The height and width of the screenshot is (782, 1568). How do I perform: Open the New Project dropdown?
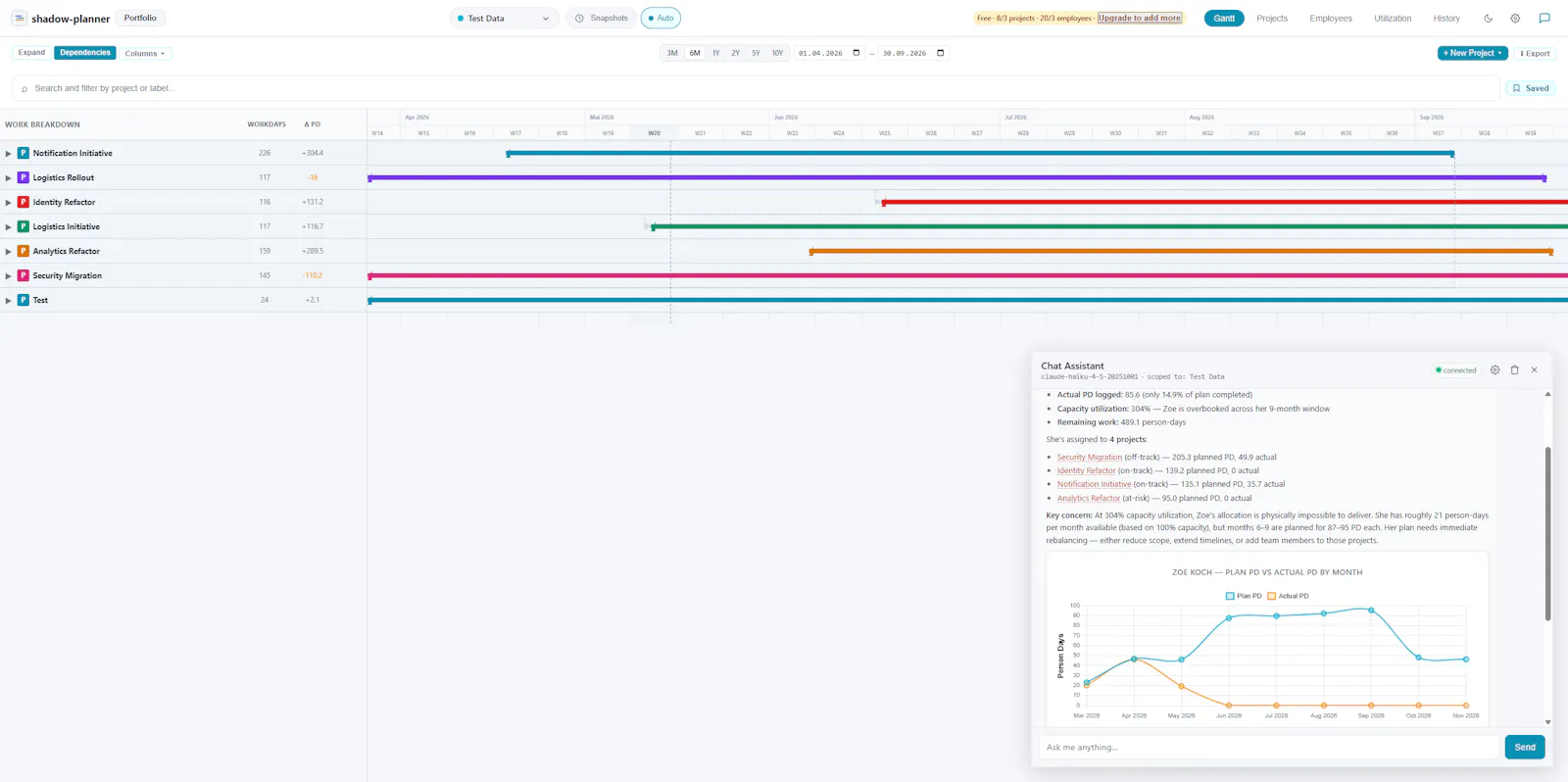[x=1472, y=53]
